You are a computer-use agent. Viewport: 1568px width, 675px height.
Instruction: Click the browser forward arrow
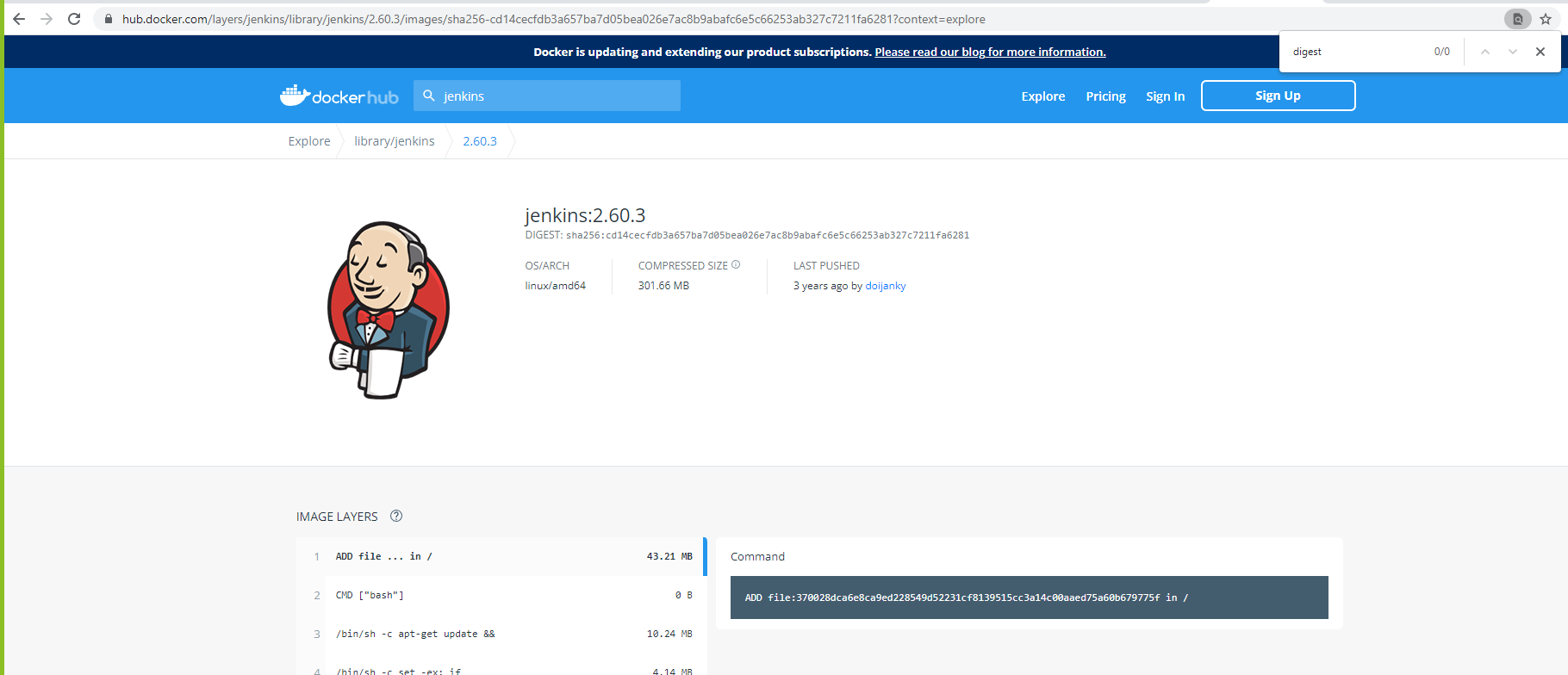coord(47,19)
